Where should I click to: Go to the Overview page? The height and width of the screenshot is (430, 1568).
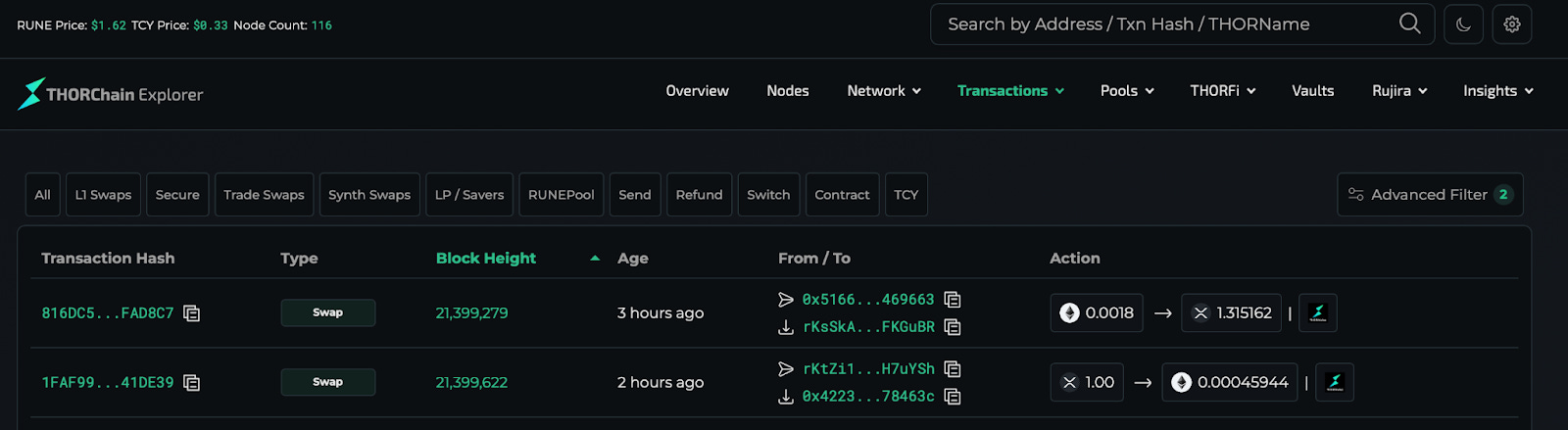[x=697, y=91]
